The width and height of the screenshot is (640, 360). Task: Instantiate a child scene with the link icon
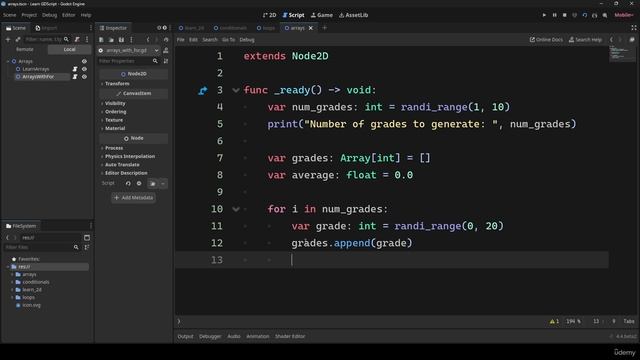pyautogui.click(x=18, y=39)
